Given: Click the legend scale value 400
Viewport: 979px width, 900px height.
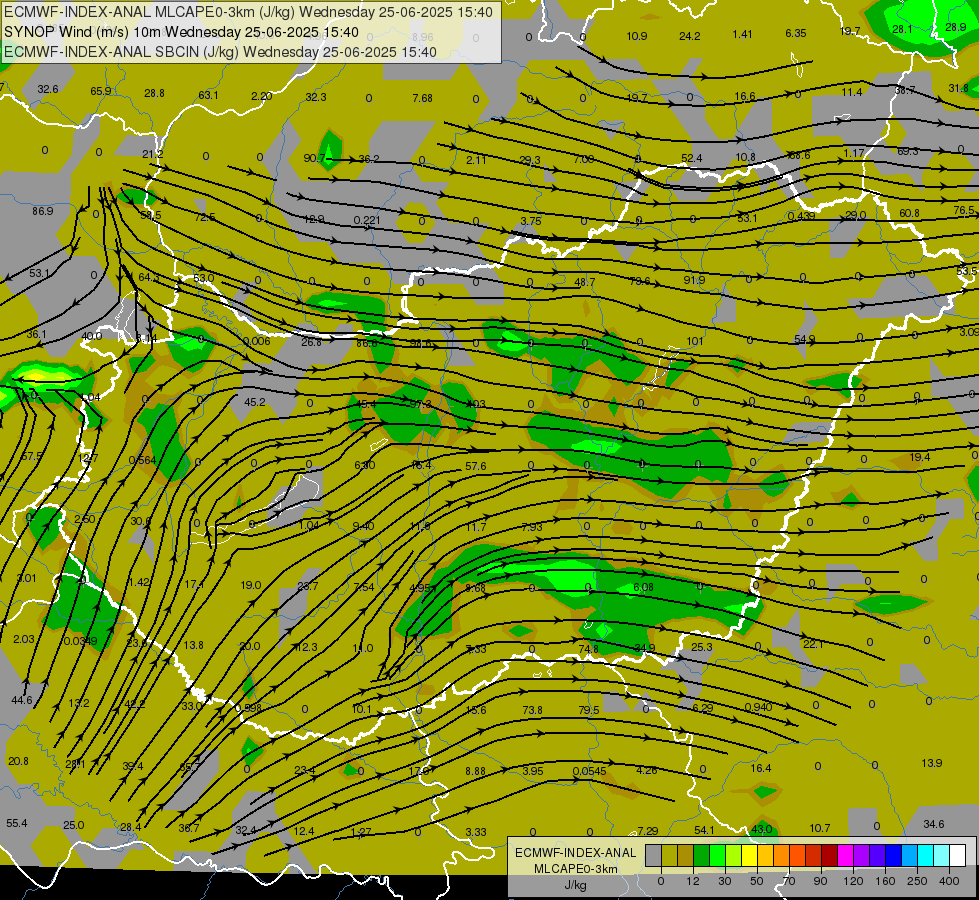Looking at the screenshot, I should click(949, 881).
